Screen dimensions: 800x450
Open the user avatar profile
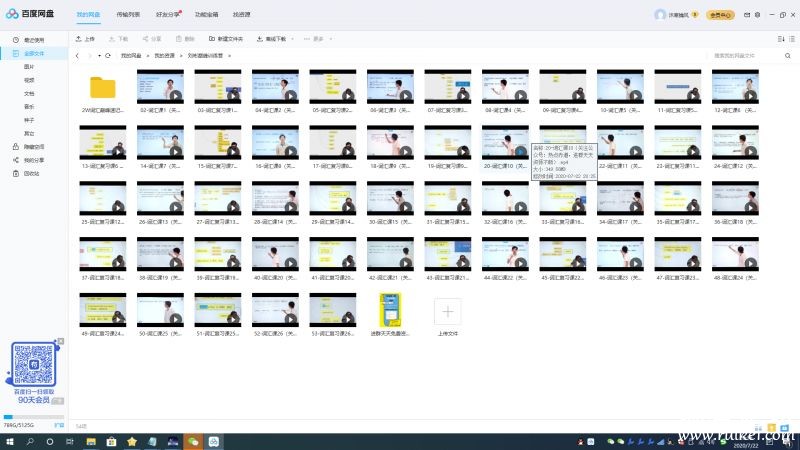(x=660, y=15)
